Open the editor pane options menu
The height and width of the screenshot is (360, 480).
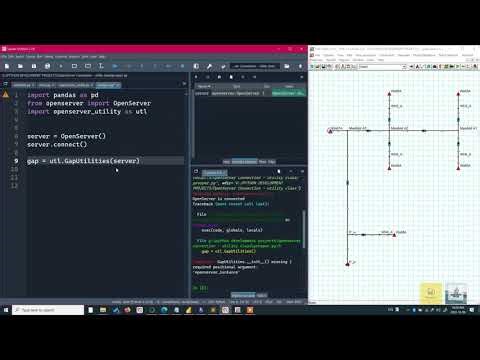[x=184, y=84]
